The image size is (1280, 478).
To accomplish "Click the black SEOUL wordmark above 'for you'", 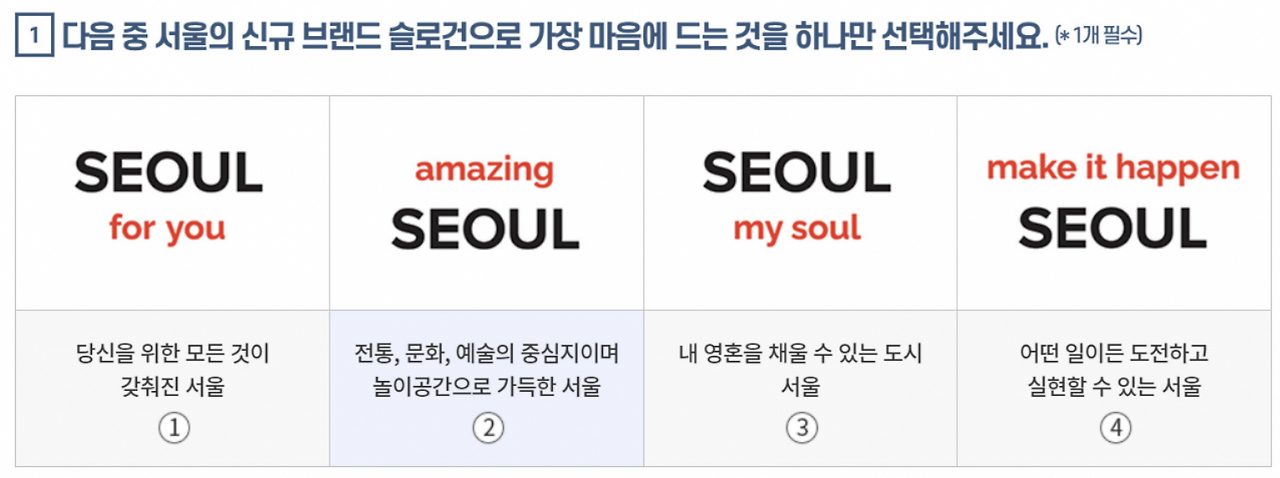I will (169, 173).
